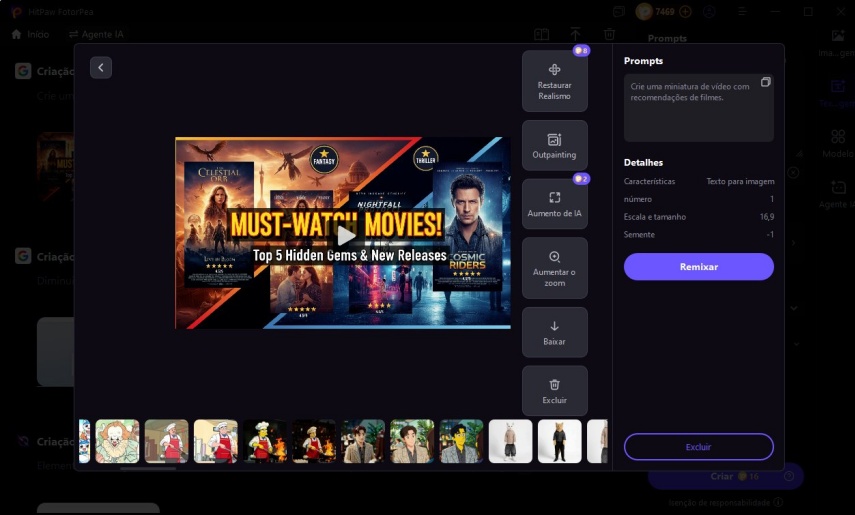This screenshot has height=515, width=855.
Task: Click the thumbnail strip horizontal scrollbar
Action: pos(148,468)
